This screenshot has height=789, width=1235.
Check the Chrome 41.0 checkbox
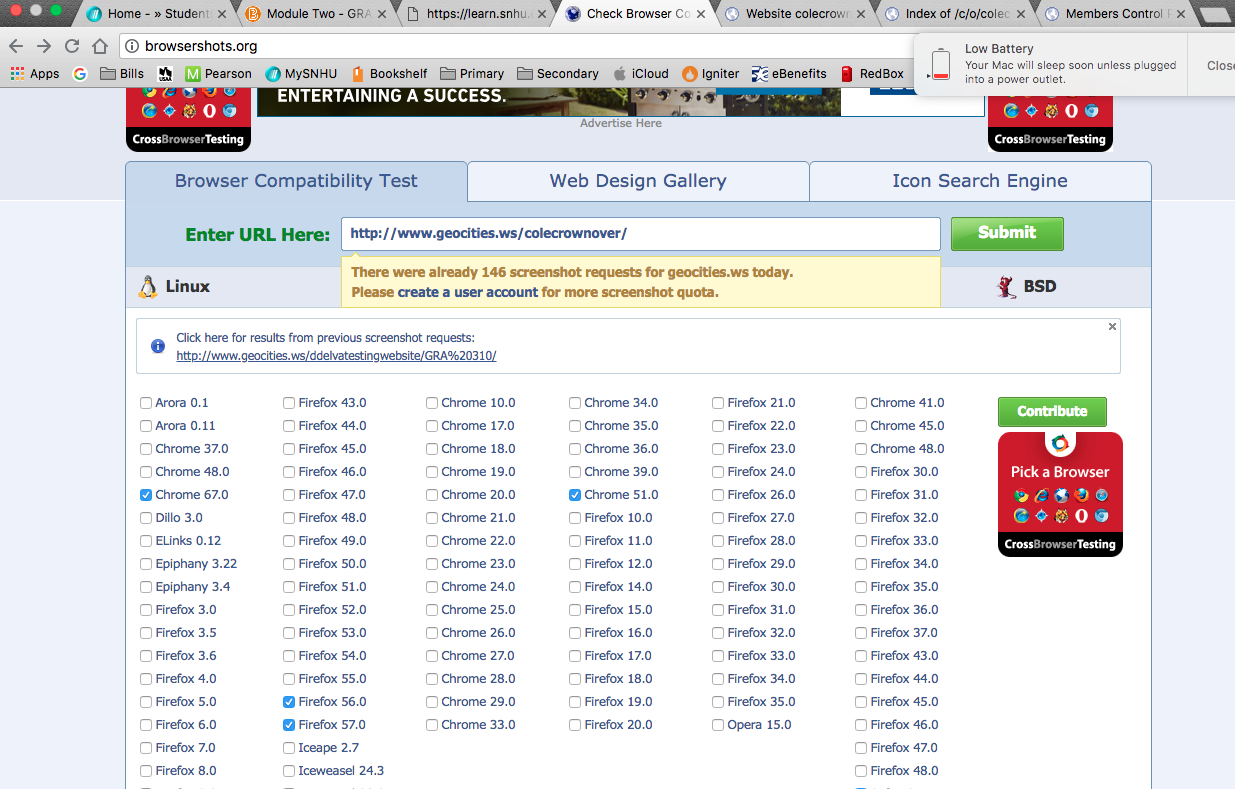pos(862,403)
